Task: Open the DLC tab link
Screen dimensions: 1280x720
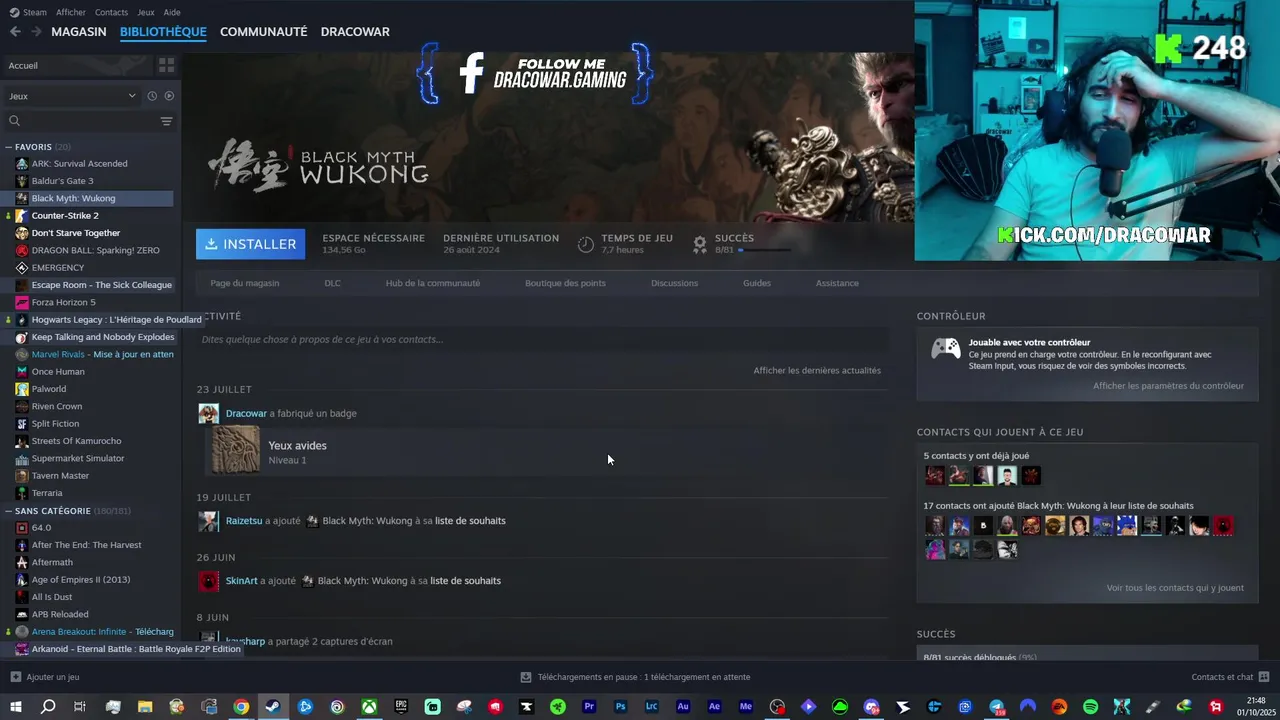Action: coord(332,283)
